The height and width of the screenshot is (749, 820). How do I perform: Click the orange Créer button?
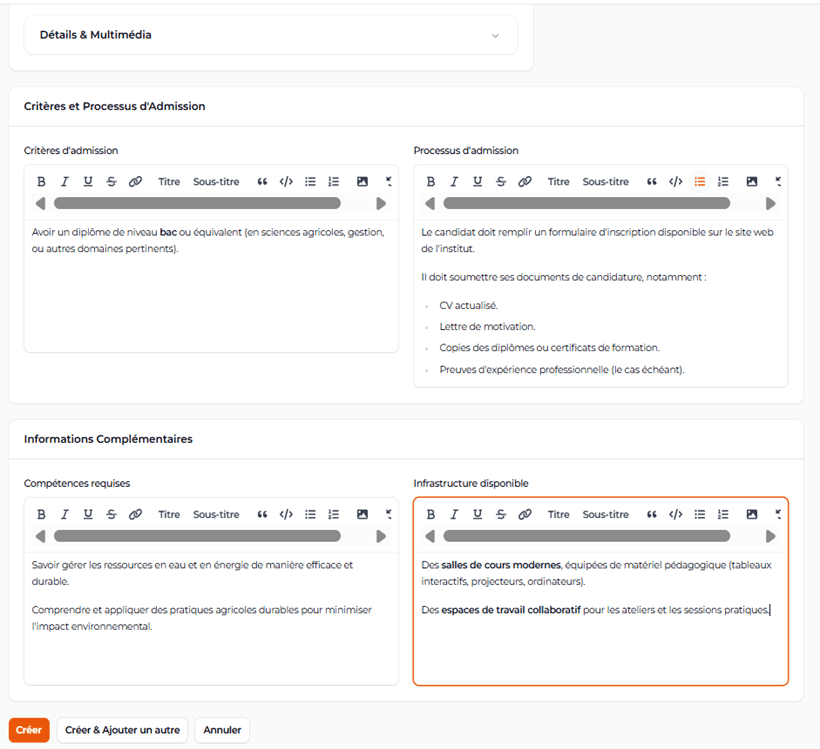click(29, 730)
